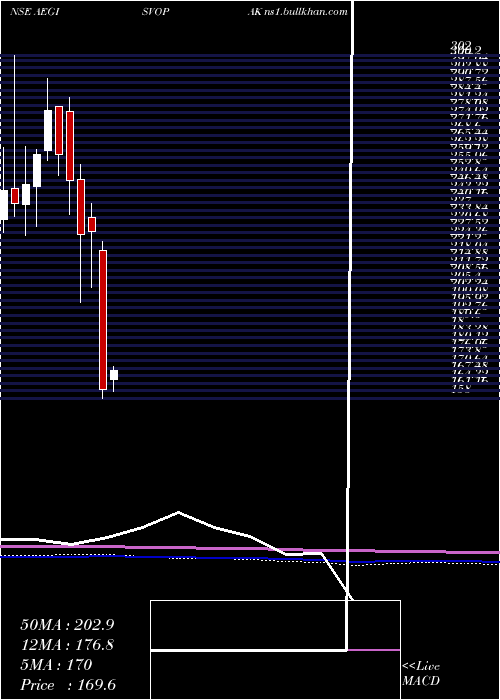Click the SVOP text in the chart header
Viewport: 500px width, 700px height.
click(155, 12)
